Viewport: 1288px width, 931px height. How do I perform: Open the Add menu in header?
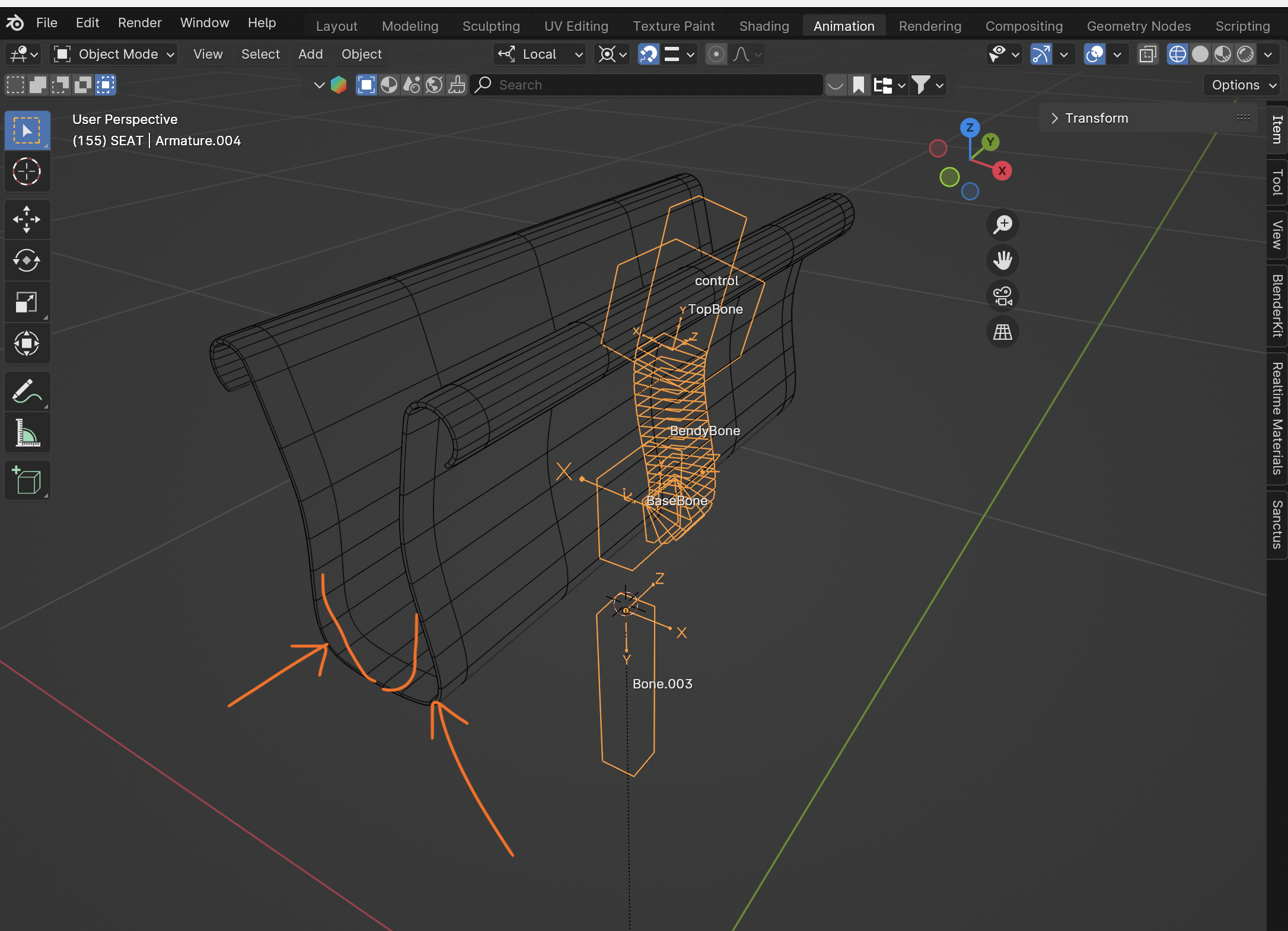click(311, 54)
